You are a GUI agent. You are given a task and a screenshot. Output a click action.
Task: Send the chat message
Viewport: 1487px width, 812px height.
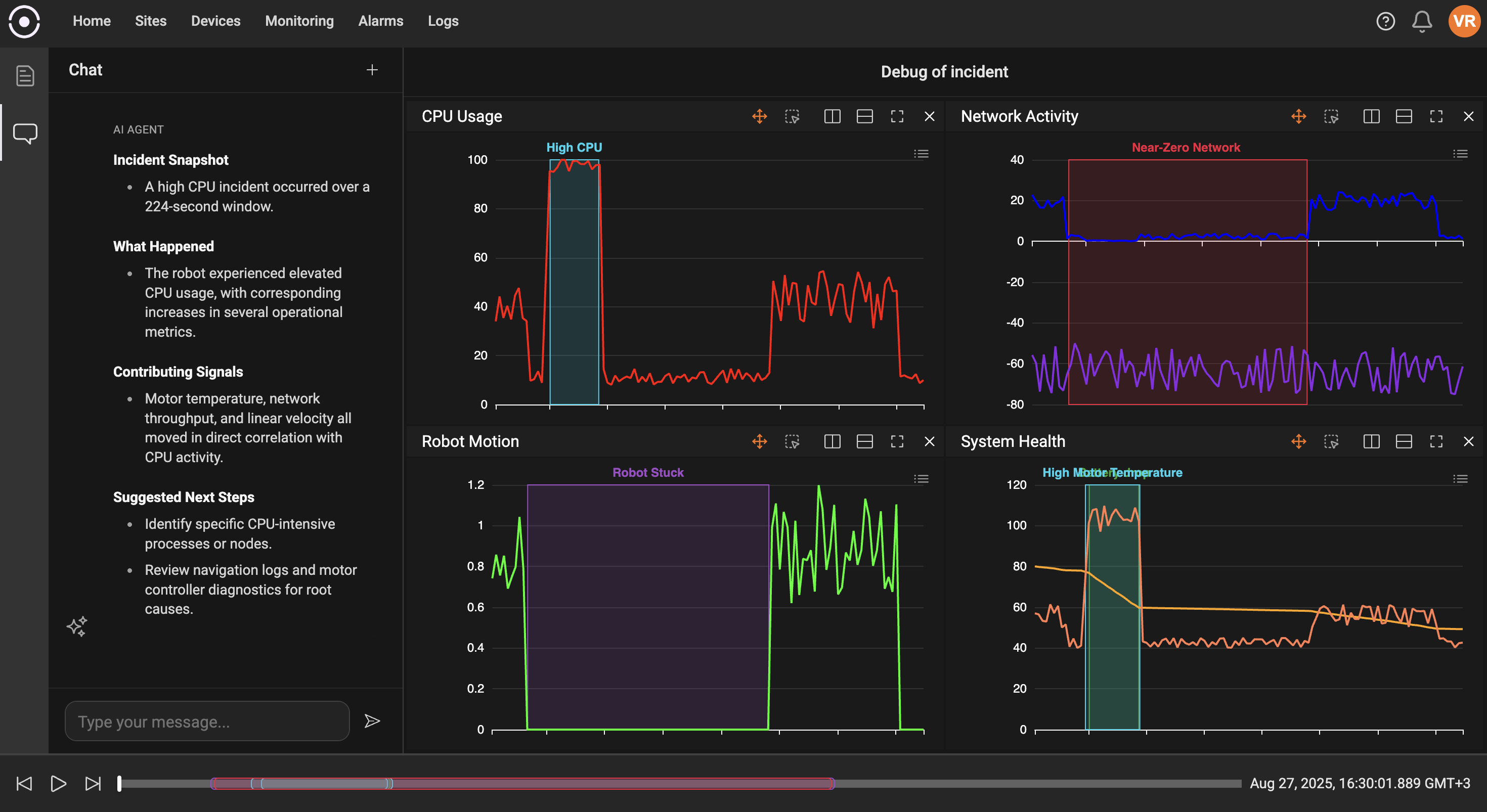[x=372, y=721]
